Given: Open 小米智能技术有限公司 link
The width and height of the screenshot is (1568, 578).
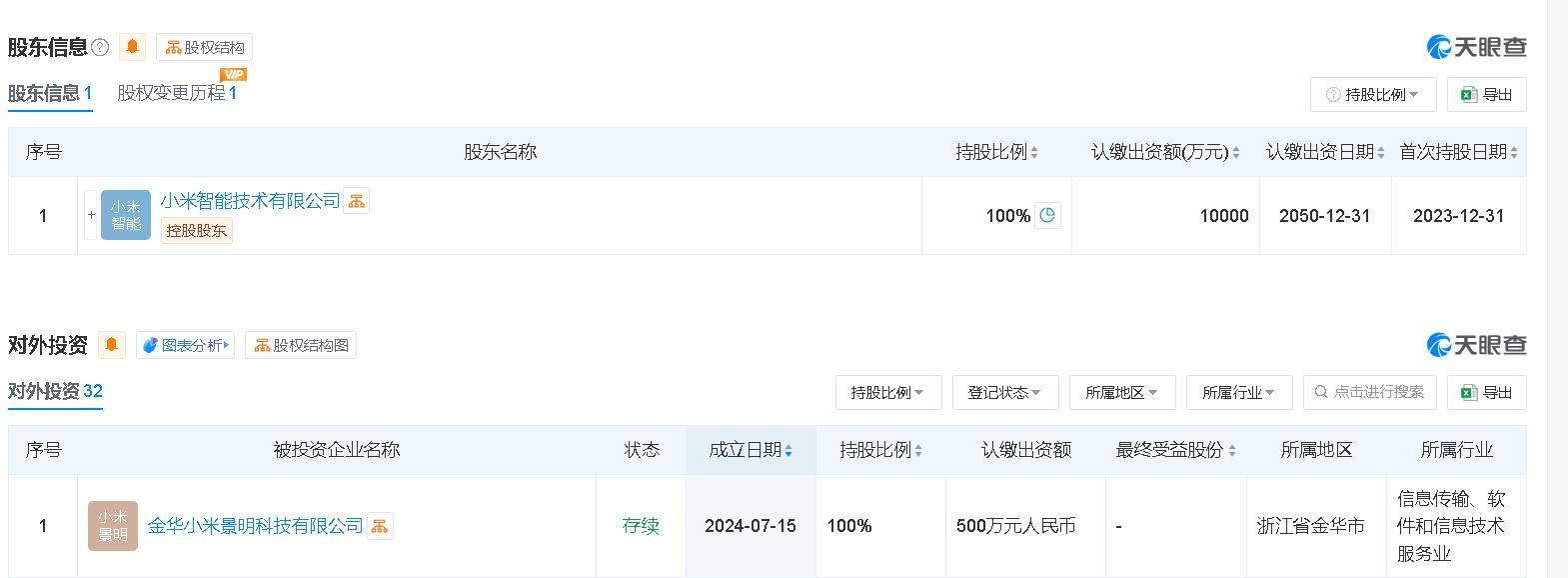Looking at the screenshot, I should click(250, 201).
